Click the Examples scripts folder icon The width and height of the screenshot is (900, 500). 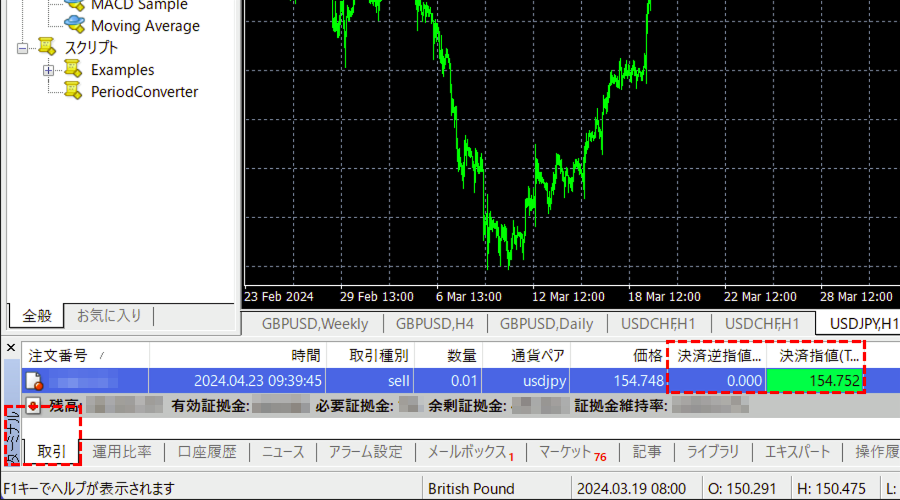pos(73,69)
